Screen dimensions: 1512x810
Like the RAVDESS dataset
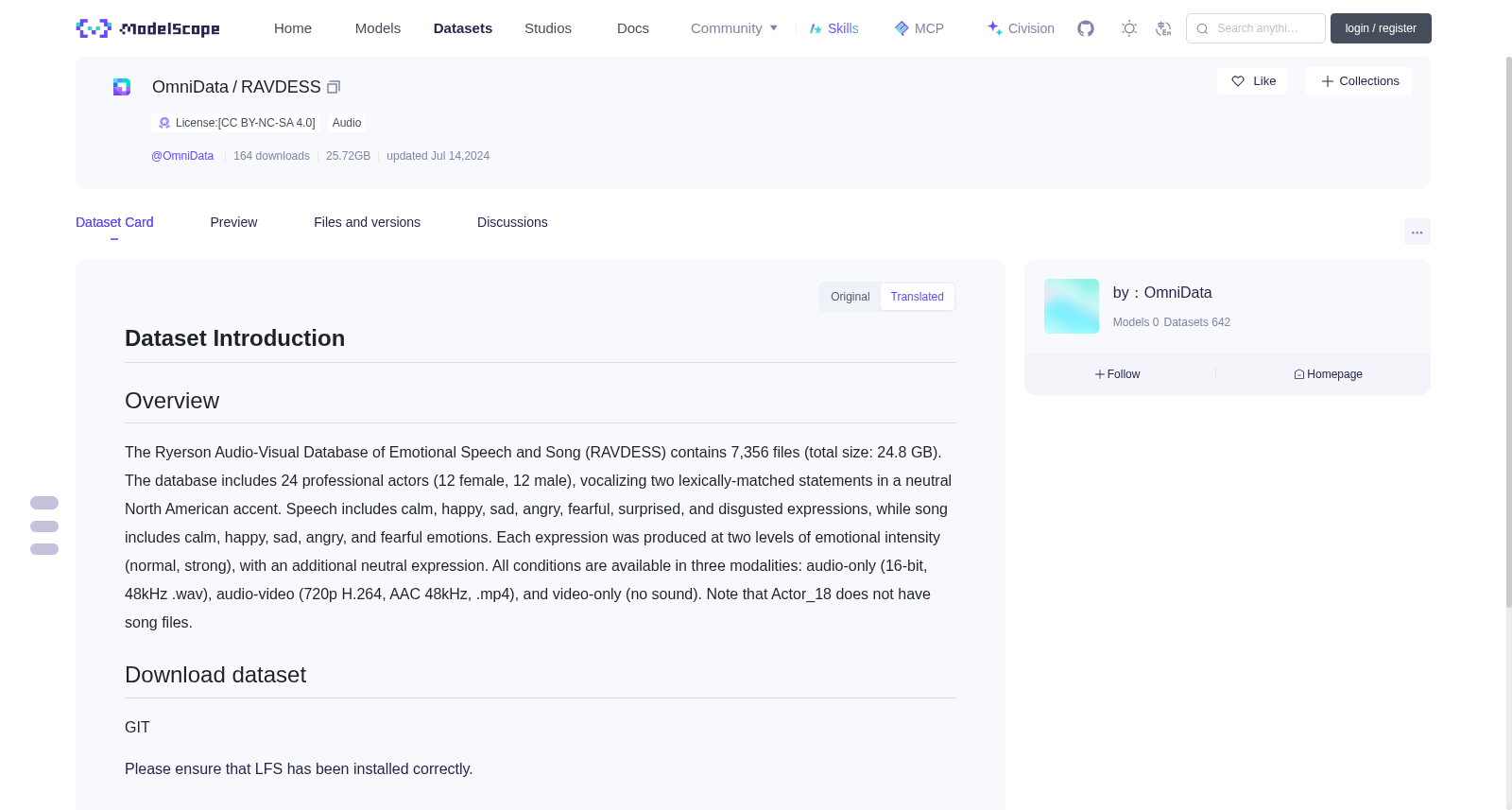[x=1252, y=81]
